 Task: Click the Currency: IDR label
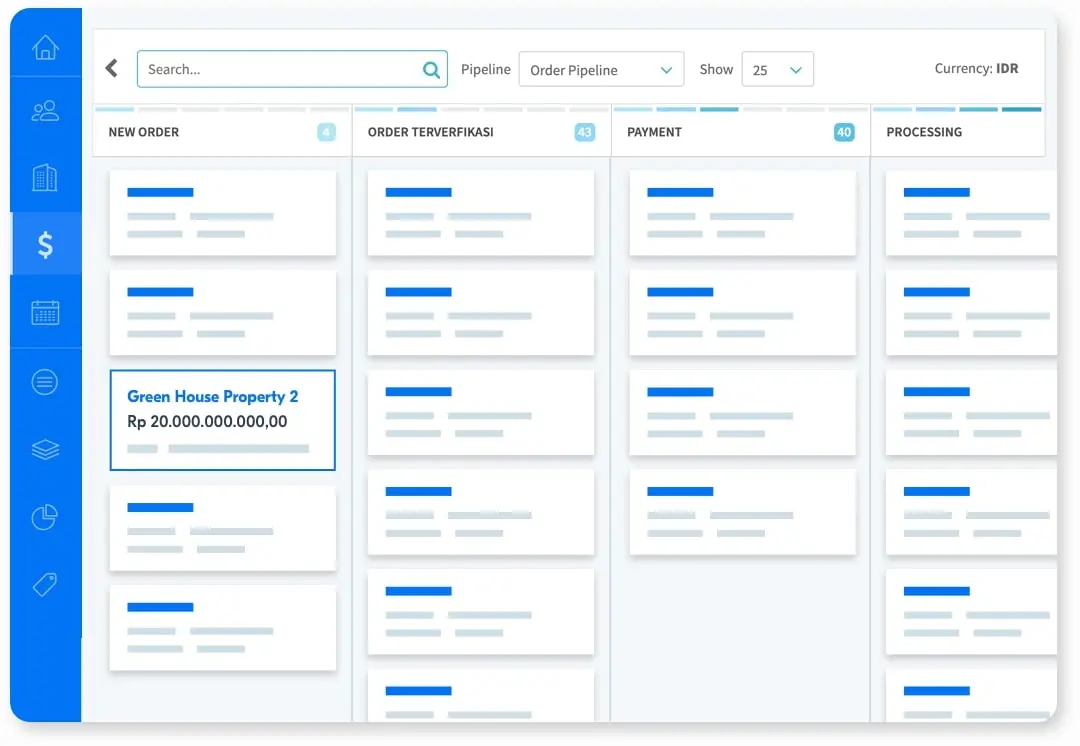tap(976, 68)
